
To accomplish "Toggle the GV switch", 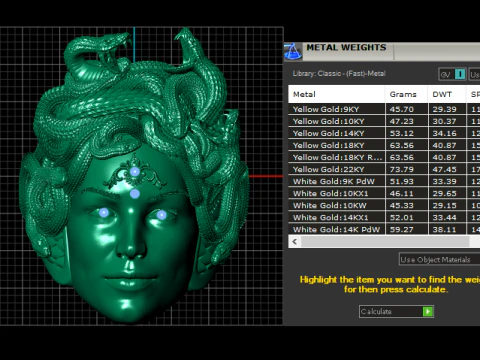I will point(452,74).
